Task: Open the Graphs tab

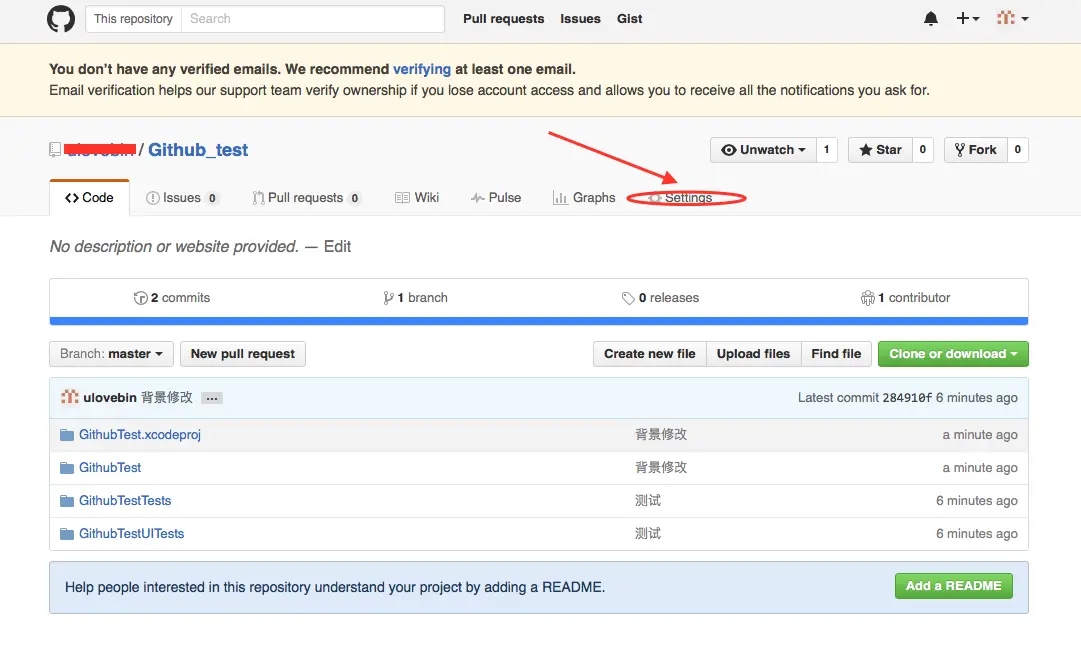Action: point(584,198)
